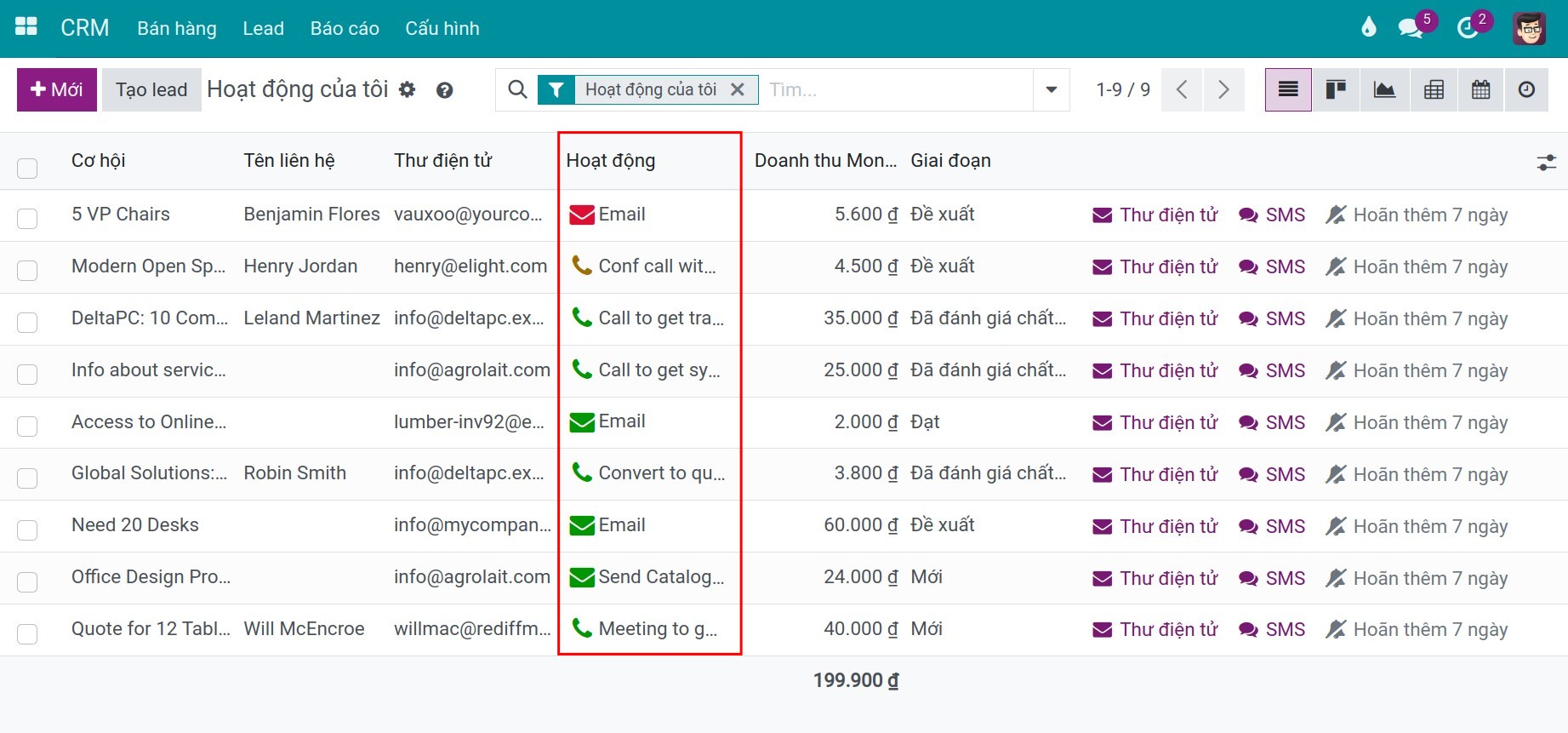The height and width of the screenshot is (733, 1568).
Task: Open the droplet debug icon in navbar
Action: [1368, 28]
